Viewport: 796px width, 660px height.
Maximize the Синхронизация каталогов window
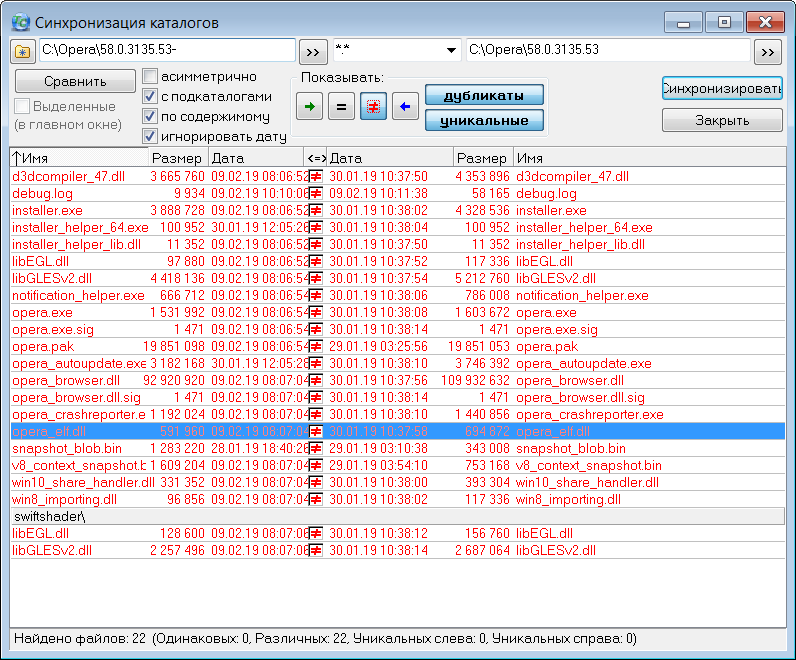point(724,22)
